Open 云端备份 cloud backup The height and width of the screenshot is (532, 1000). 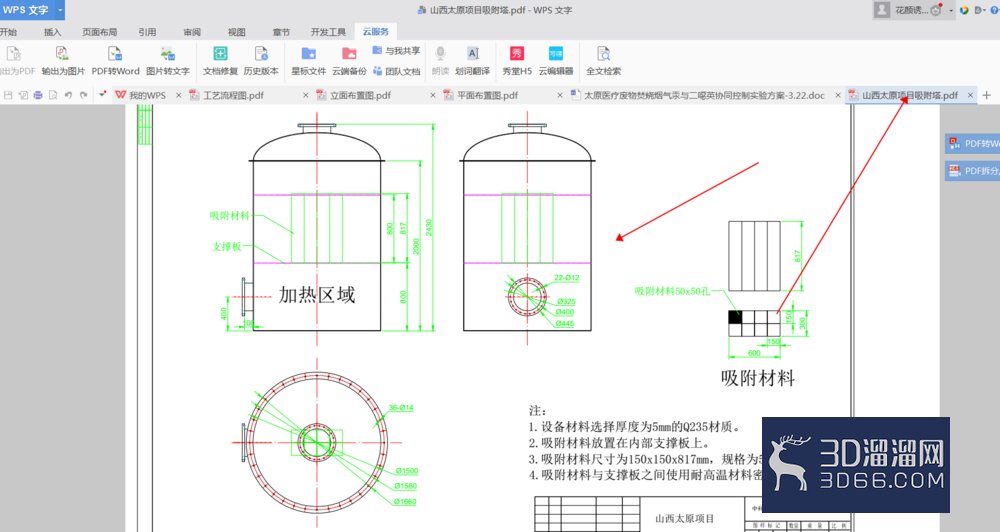click(349, 61)
